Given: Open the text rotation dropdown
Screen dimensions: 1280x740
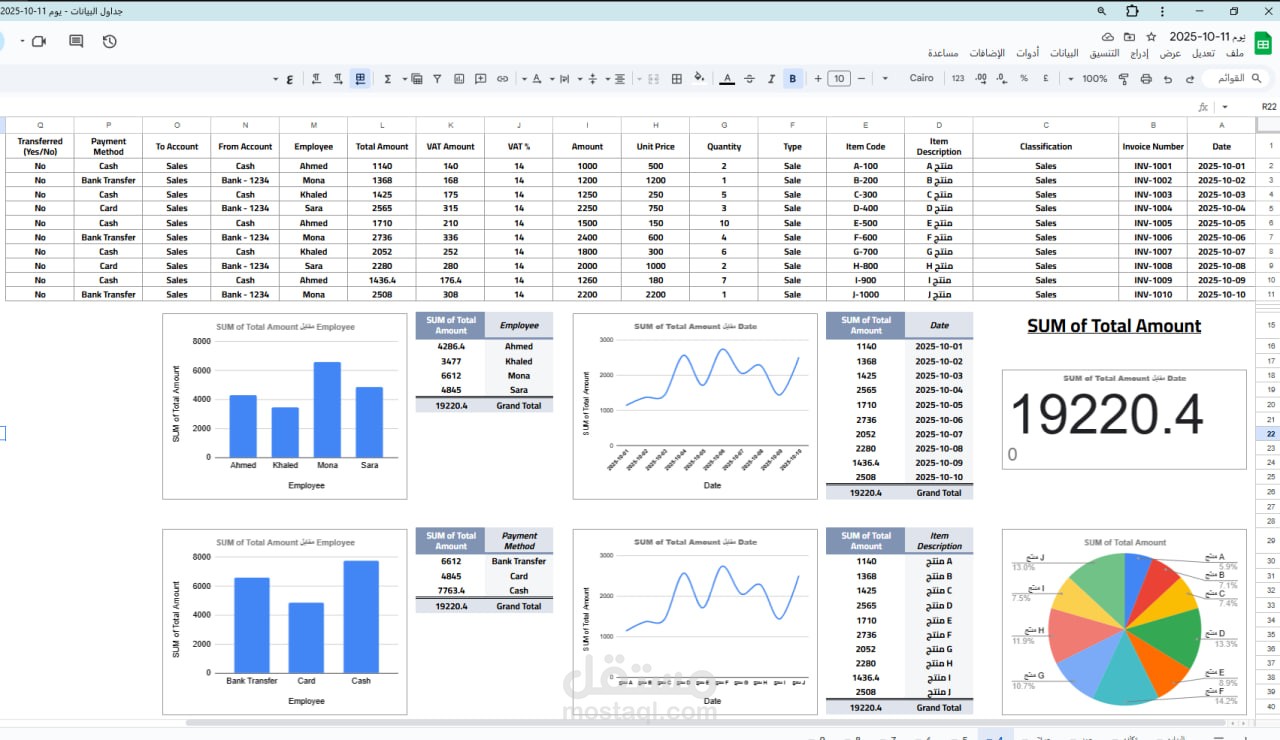Looking at the screenshot, I should tap(532, 78).
